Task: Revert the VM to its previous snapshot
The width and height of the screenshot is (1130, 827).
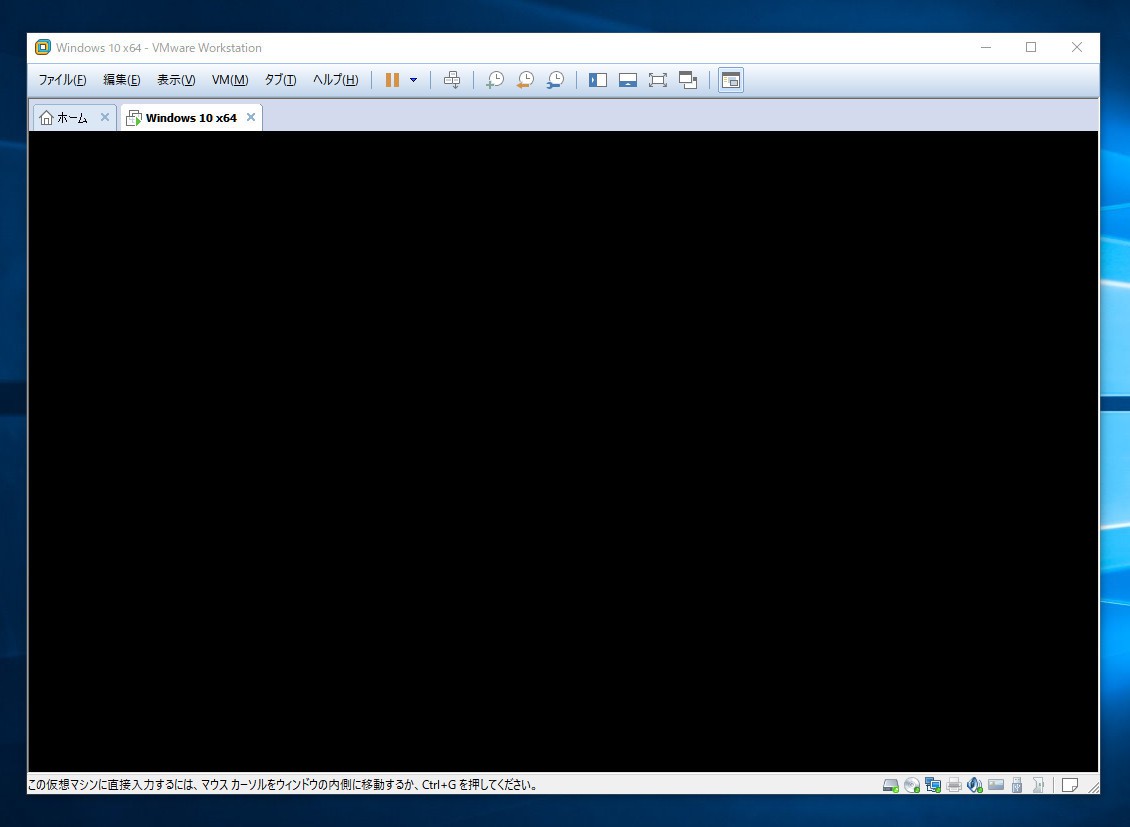Action: [x=525, y=80]
